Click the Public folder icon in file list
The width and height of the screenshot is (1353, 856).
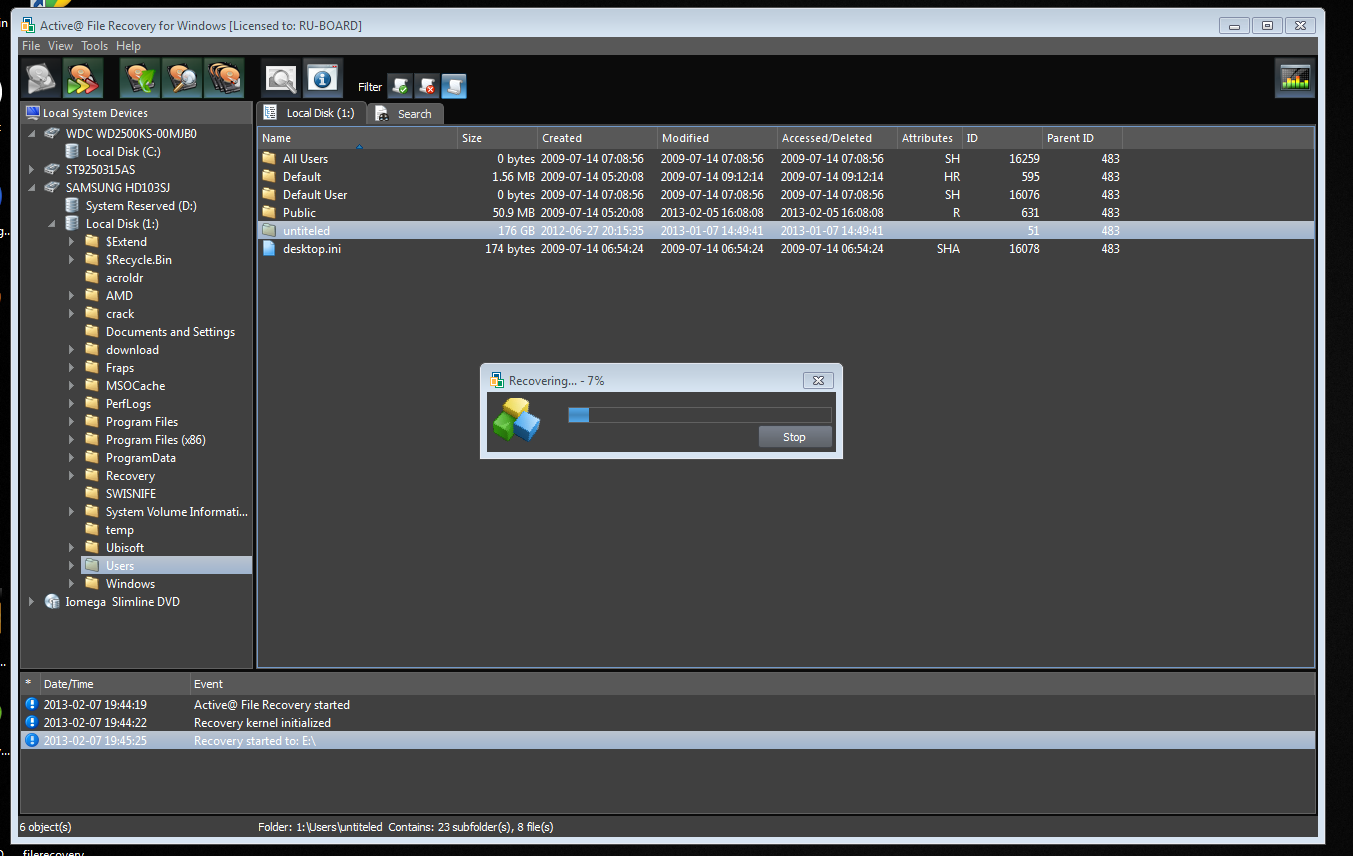(x=268, y=212)
